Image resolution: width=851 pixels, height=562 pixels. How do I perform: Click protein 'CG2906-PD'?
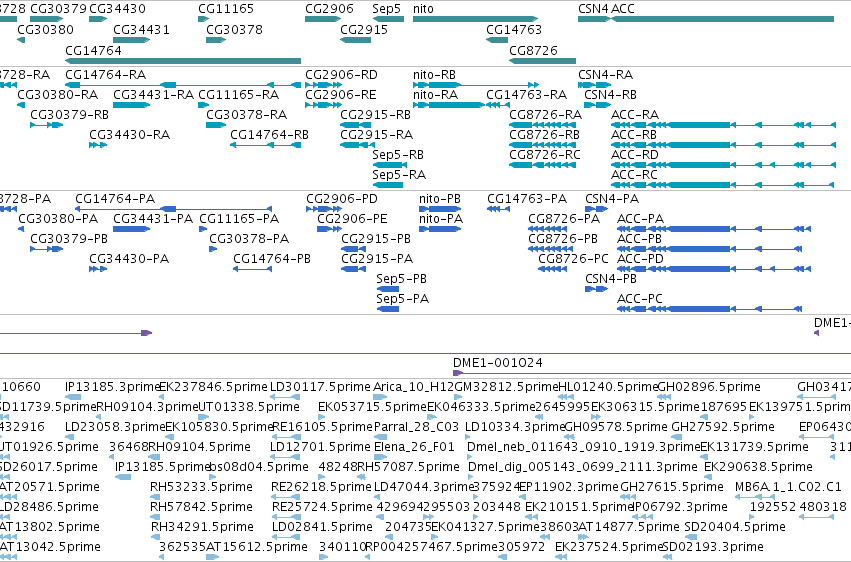click(x=341, y=199)
